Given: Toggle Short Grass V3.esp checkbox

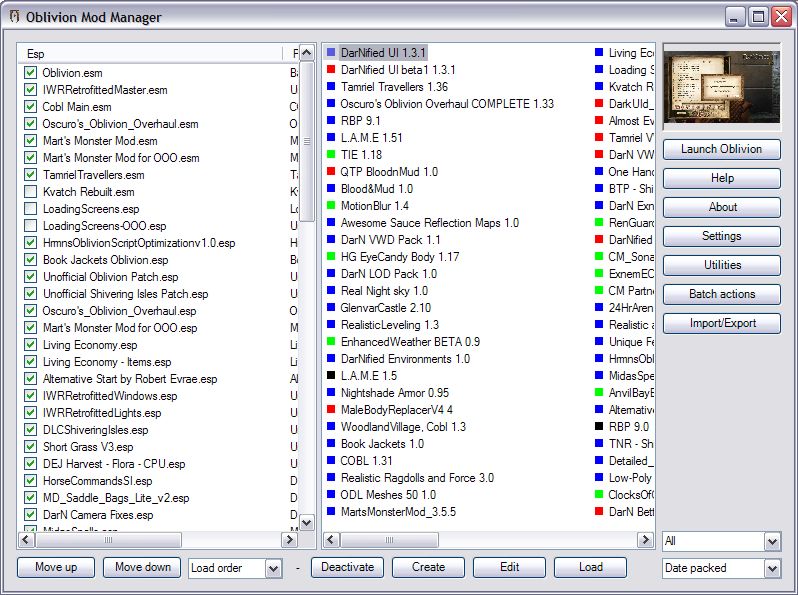Looking at the screenshot, I should 31,447.
